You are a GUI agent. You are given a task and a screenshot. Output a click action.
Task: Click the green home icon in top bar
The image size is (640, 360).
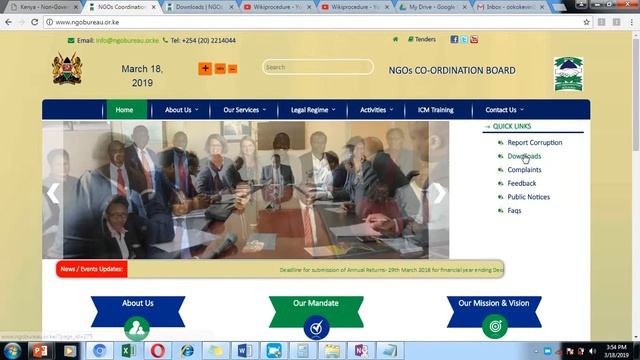[x=395, y=40]
